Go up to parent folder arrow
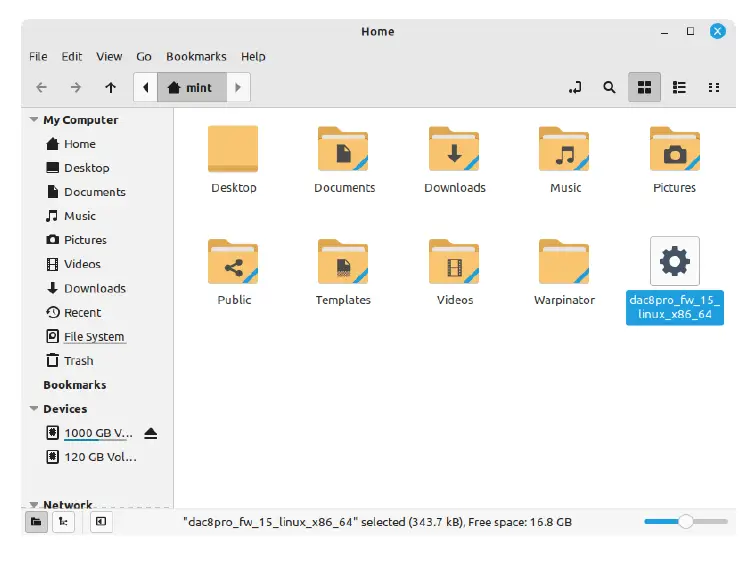 [110, 88]
